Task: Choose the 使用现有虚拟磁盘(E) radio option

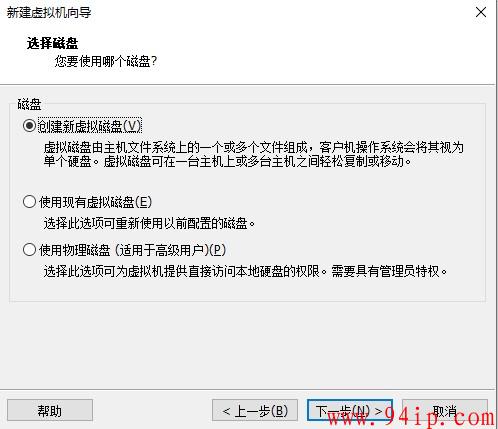Action: click(29, 202)
